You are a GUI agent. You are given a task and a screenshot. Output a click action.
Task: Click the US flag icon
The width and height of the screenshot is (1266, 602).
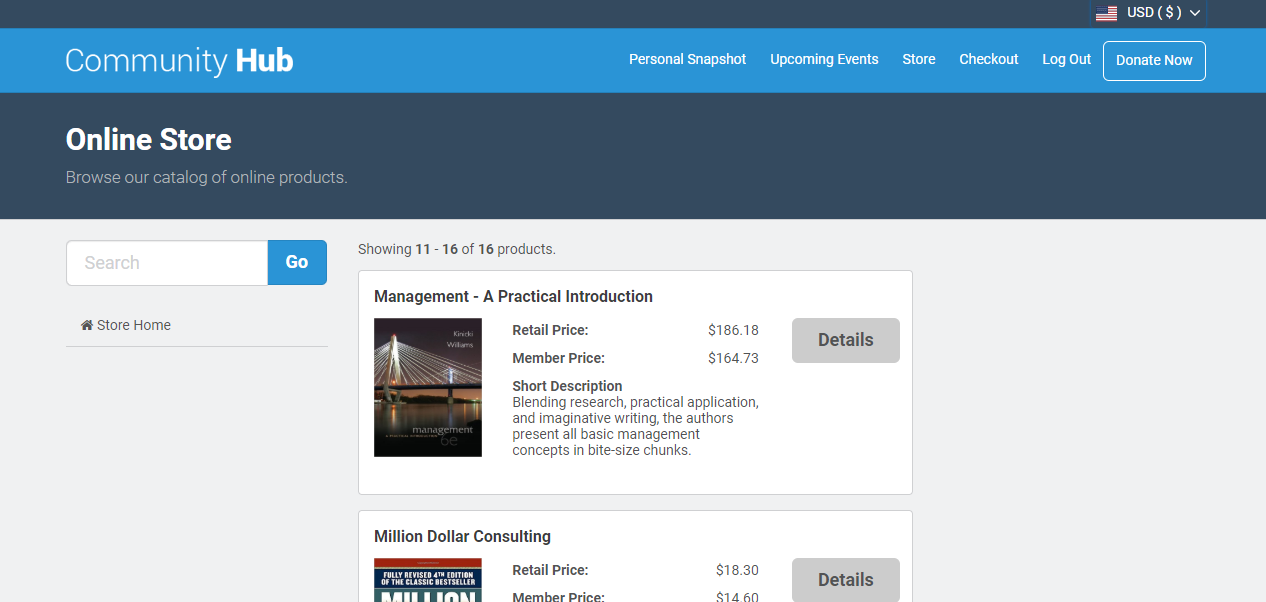(1106, 13)
